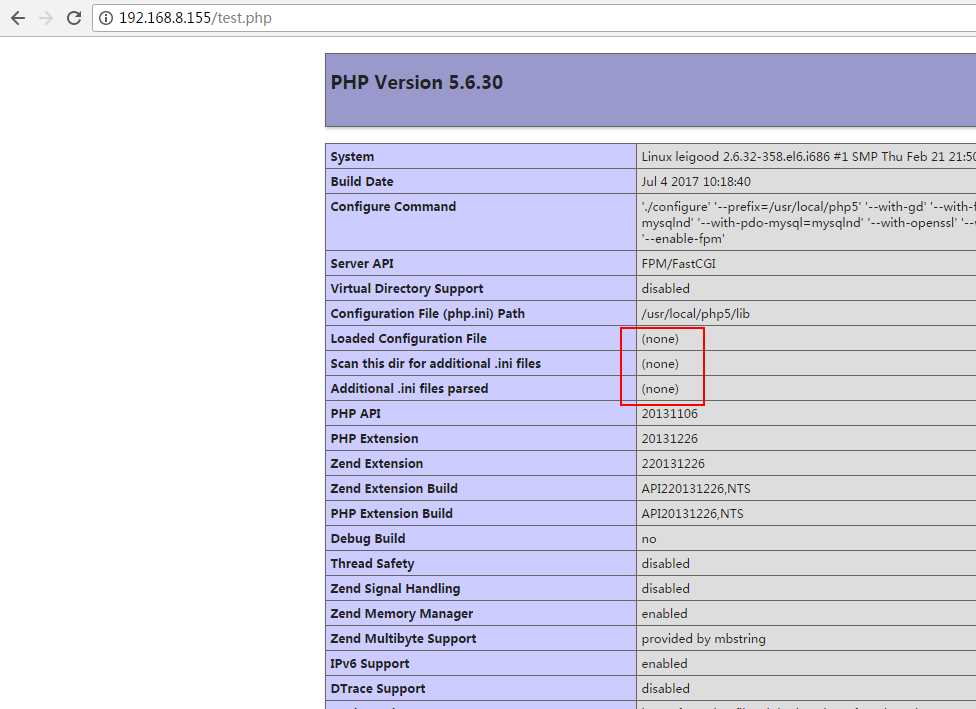The width and height of the screenshot is (976, 709).
Task: Select the disabled value for Zend Signal Handling
Action: click(665, 588)
